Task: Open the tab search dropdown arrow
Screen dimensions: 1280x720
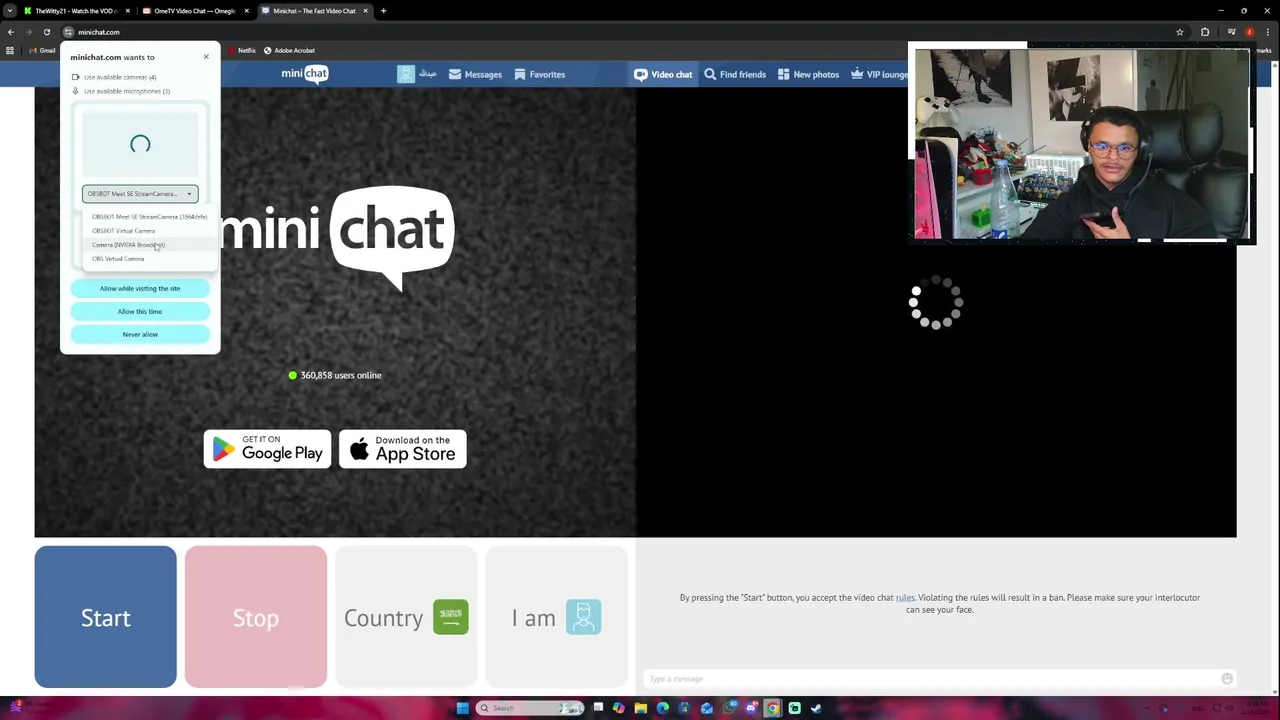Action: 10,11
